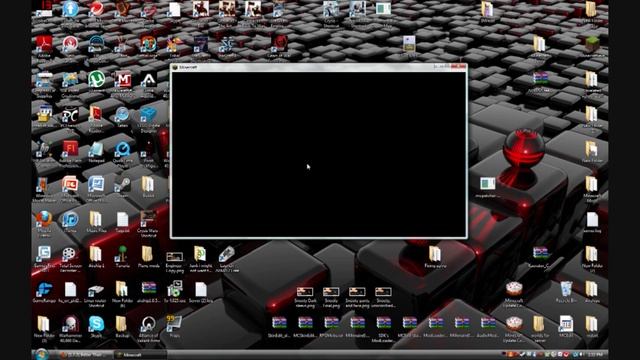
Task: Open Total Screen Recorder film-reel icon
Action: pyautogui.click(x=70, y=254)
